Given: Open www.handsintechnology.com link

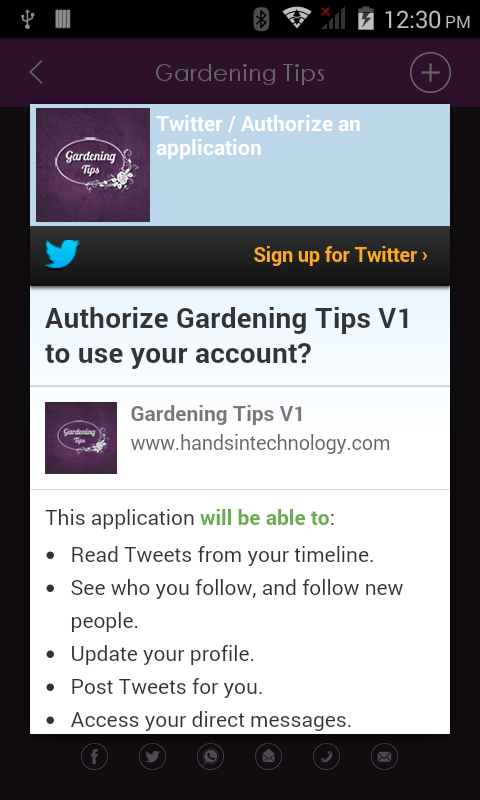Looking at the screenshot, I should click(x=260, y=443).
